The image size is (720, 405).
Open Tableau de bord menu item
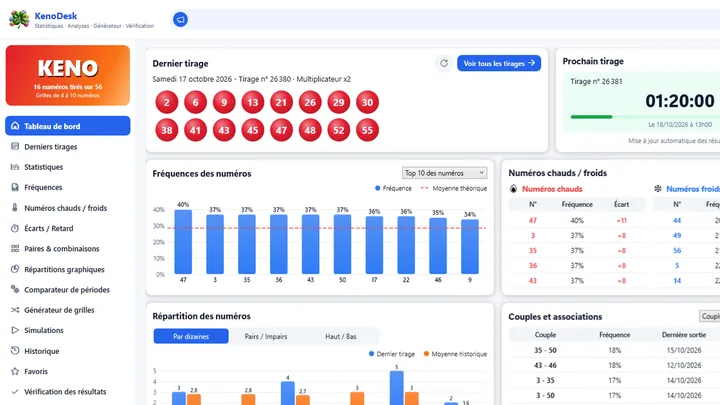coord(68,126)
